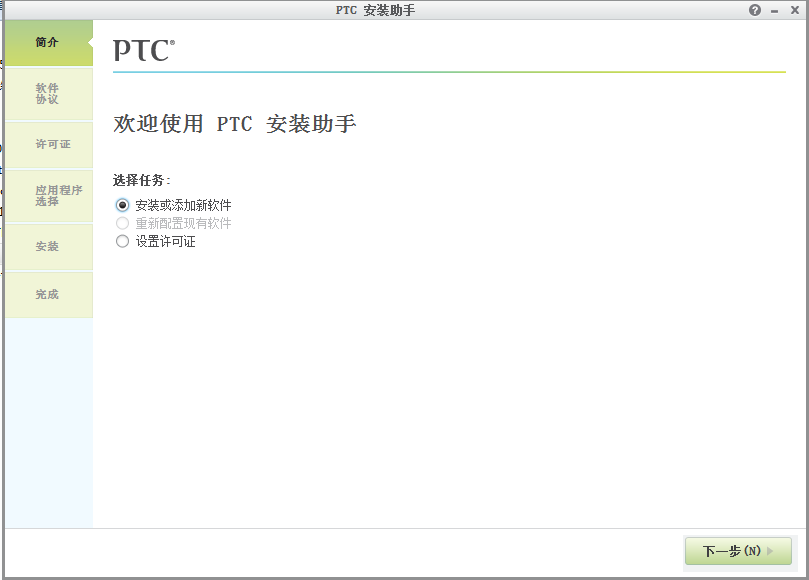This screenshot has height=580, width=809.
Task: Switch to the 许可证 sidebar step
Action: point(49,144)
